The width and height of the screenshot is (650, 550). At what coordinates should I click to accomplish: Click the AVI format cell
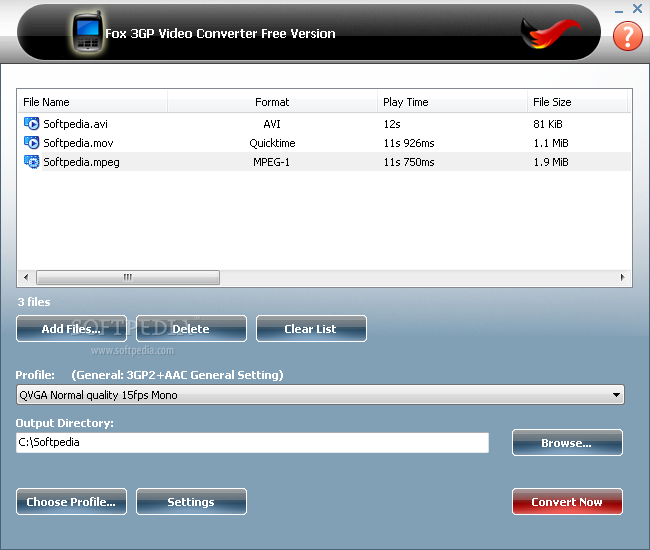point(272,124)
